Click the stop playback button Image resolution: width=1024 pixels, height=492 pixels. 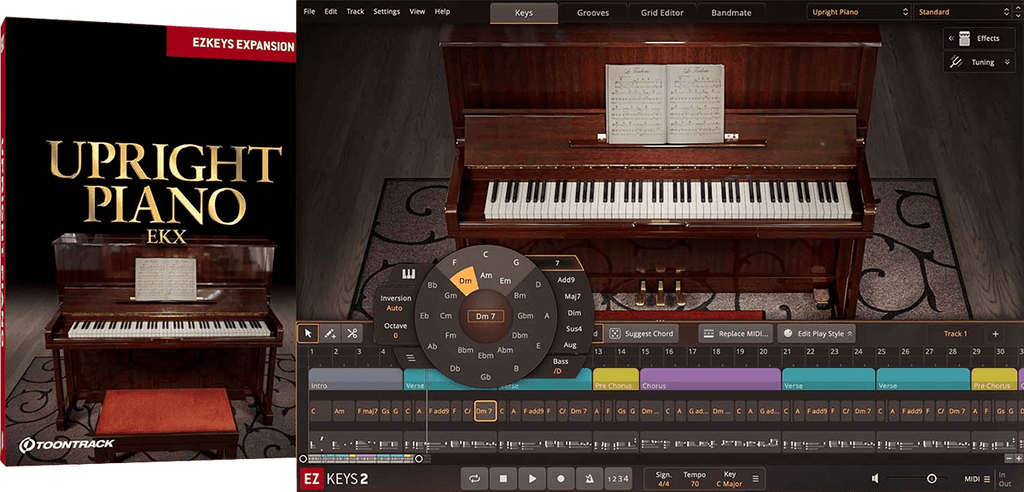[504, 479]
